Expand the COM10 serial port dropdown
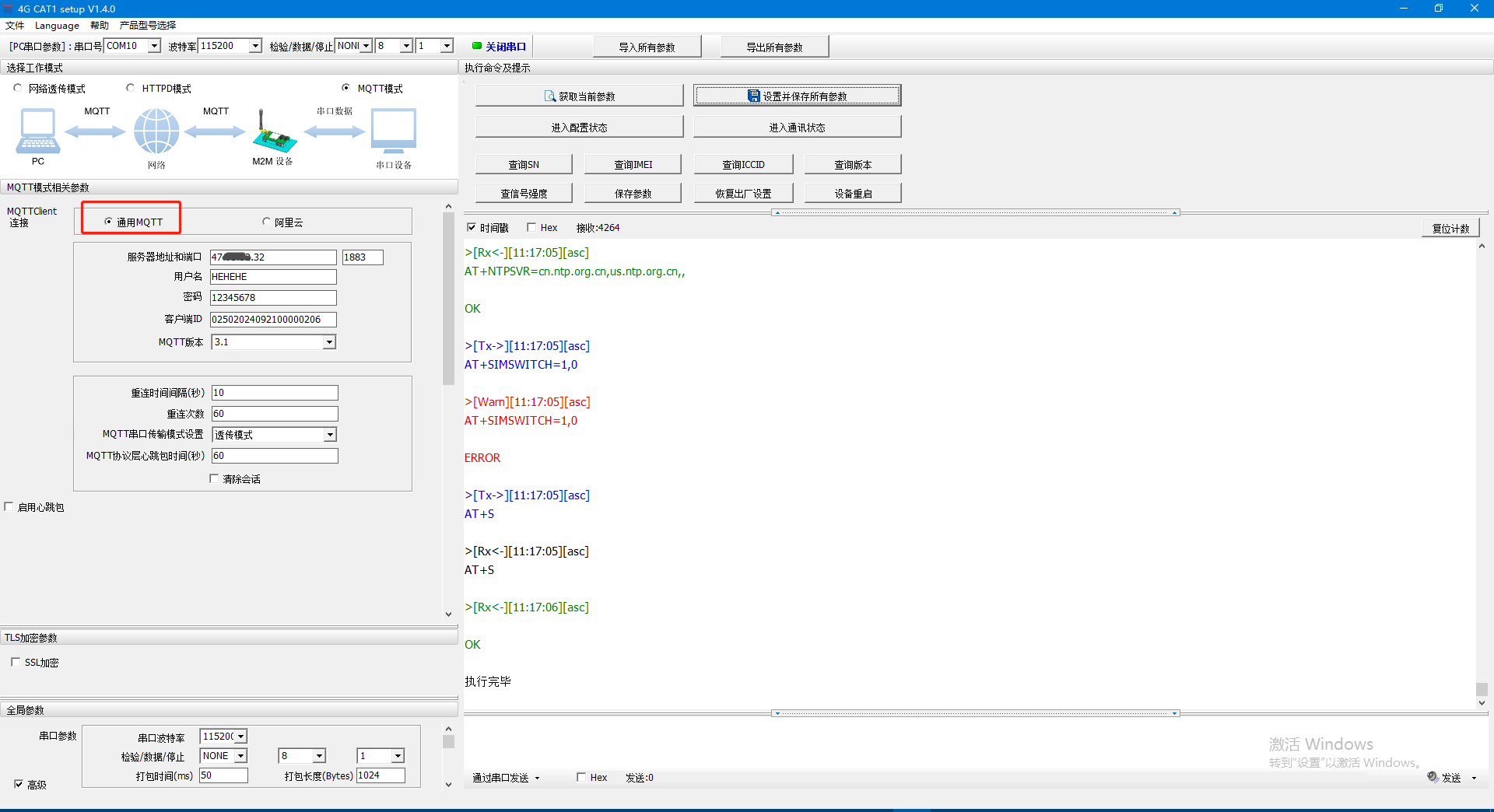The image size is (1494, 812). point(154,46)
